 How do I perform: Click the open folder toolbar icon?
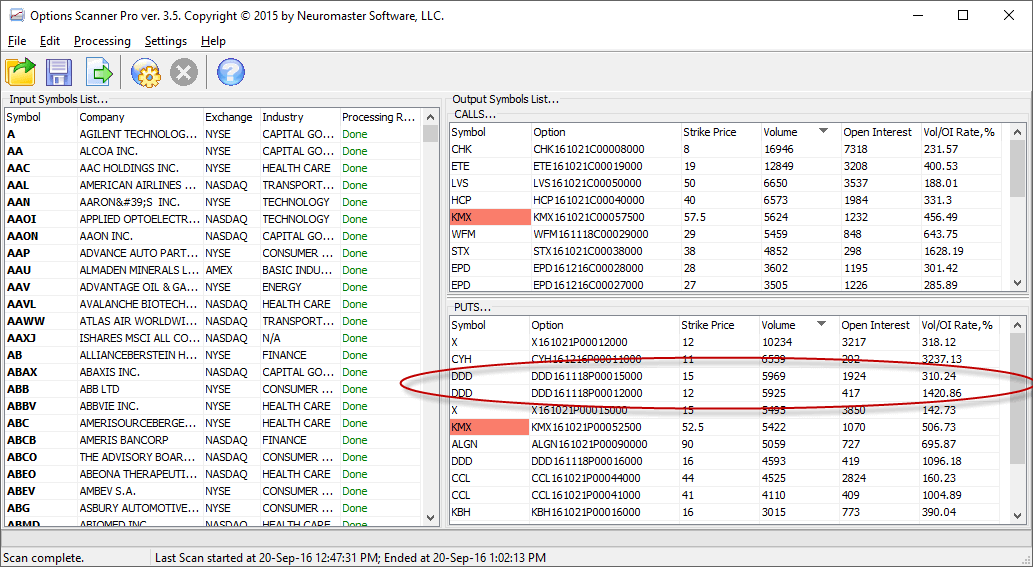coord(20,72)
